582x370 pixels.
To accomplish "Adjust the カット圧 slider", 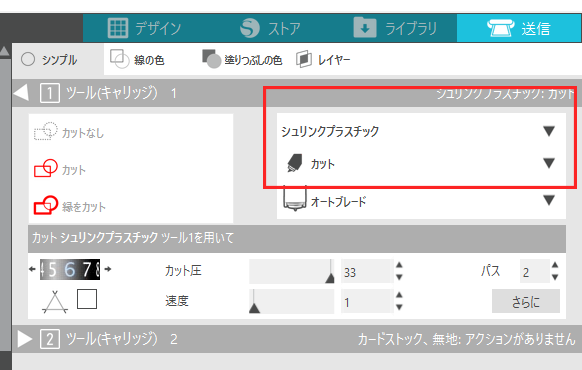I will coord(291,271).
